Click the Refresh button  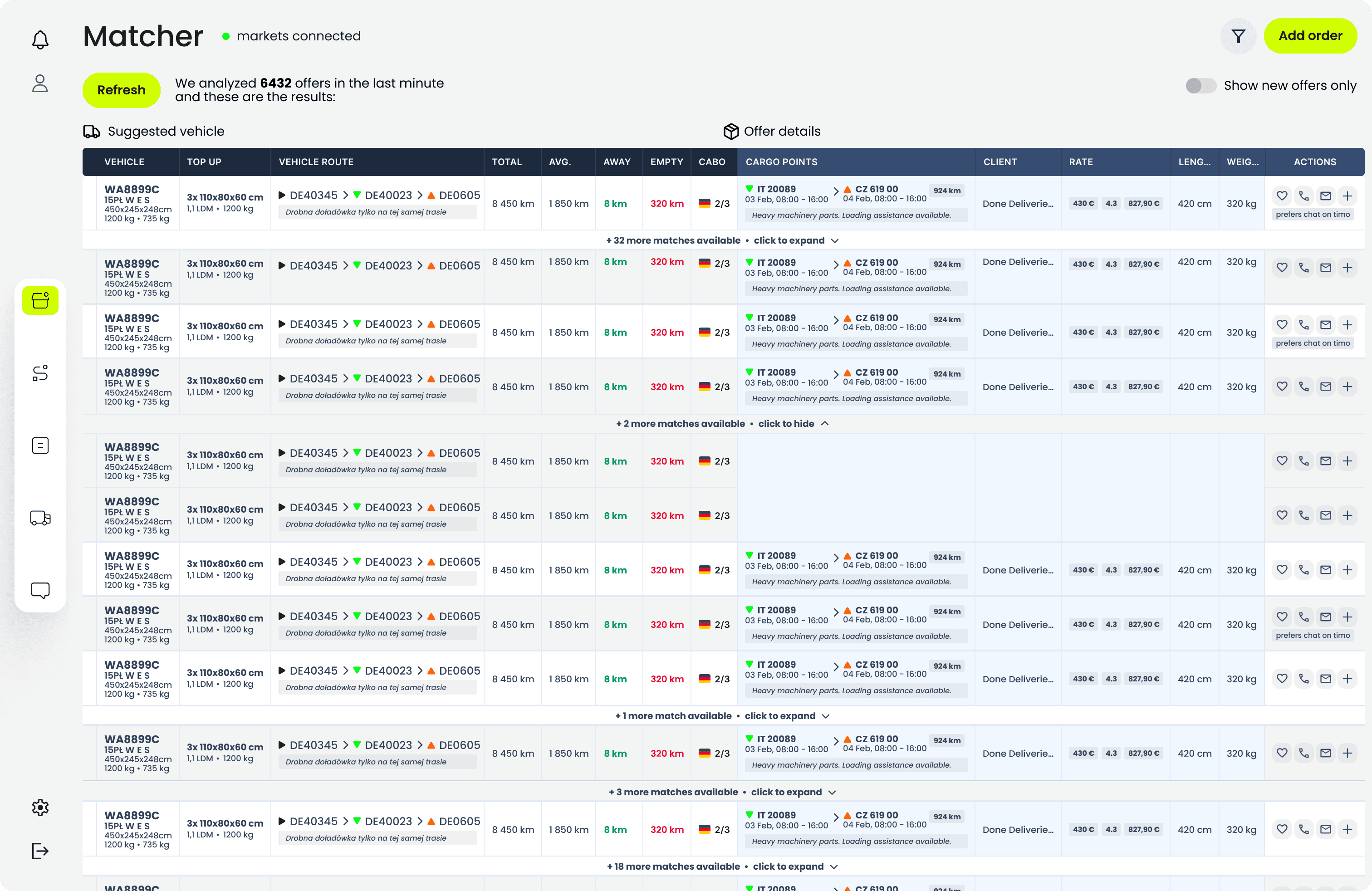[x=121, y=90]
